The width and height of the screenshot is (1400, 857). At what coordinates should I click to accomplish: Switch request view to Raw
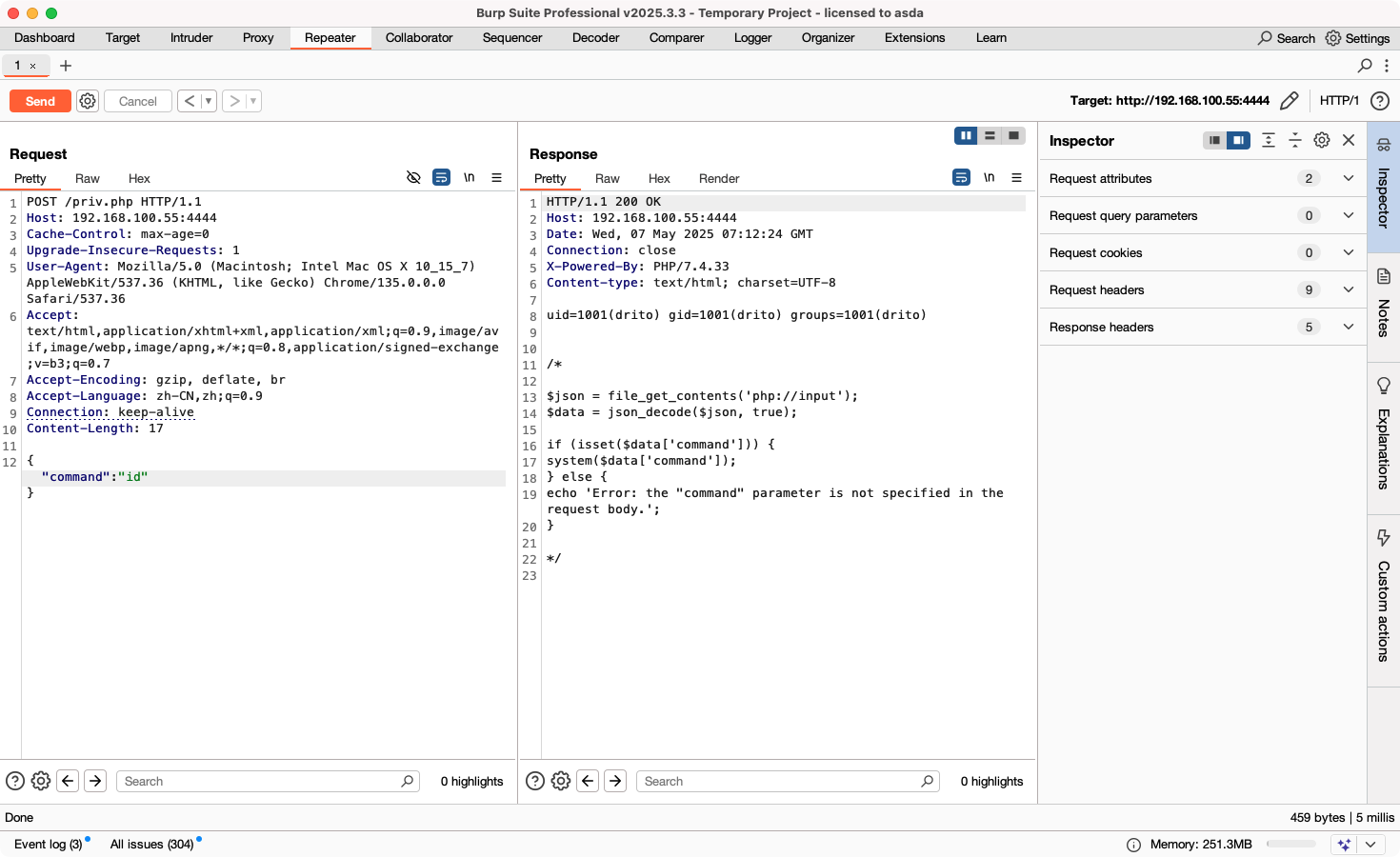pos(88,178)
